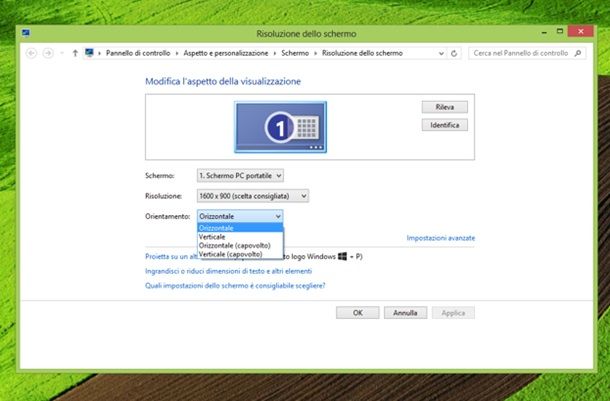Refresh the address bar view
This screenshot has width=610, height=401.
point(454,53)
